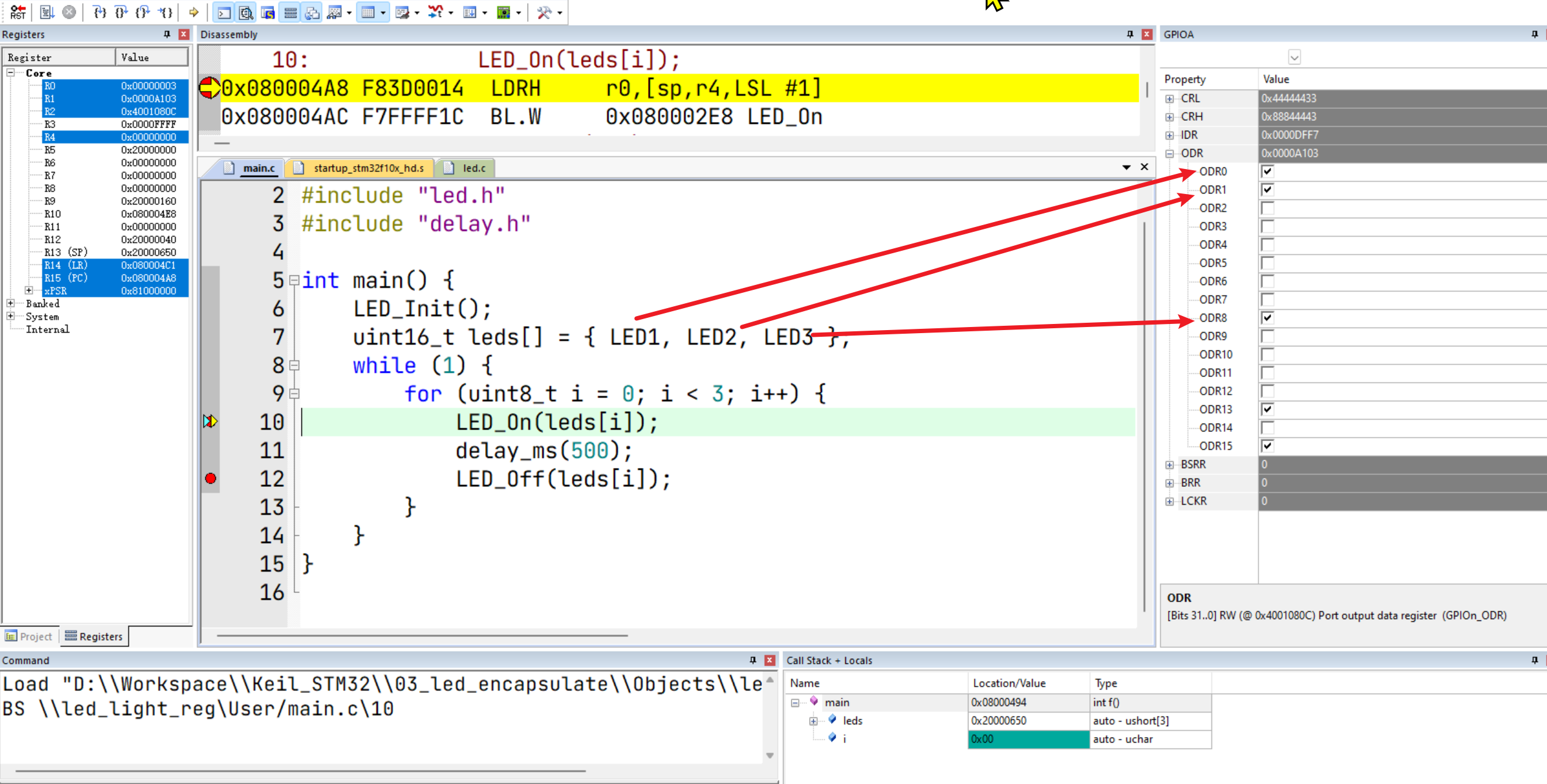The height and width of the screenshot is (784, 1547).
Task: Uncheck the ODR1 bit checkbox
Action: [x=1268, y=190]
